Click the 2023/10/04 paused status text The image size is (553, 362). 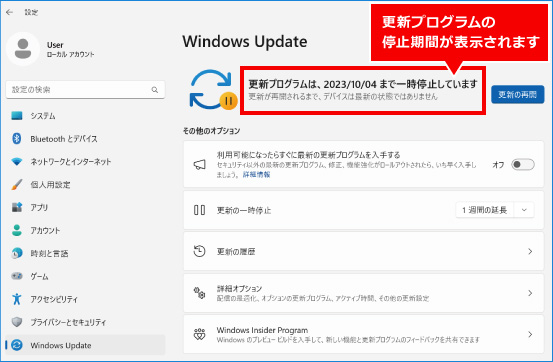tap(363, 84)
